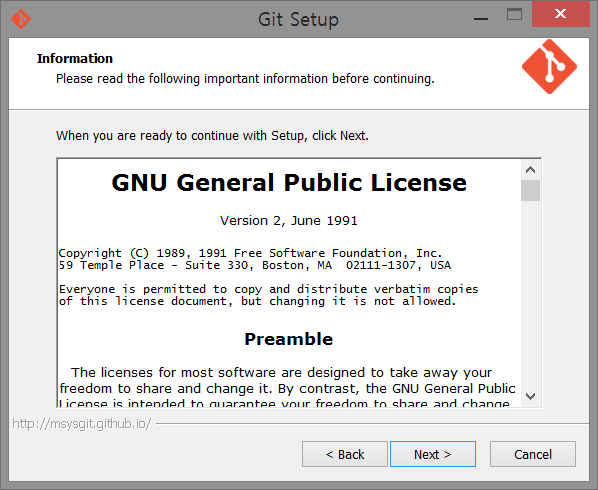Click the license scrollbar thumb
The width and height of the screenshot is (598, 490).
[530, 190]
